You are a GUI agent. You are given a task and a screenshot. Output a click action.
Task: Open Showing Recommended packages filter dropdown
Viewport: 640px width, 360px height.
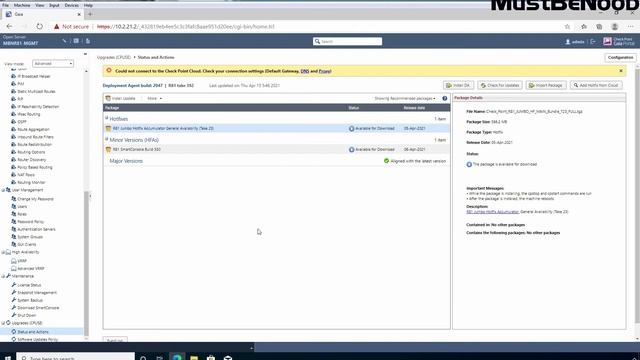pyautogui.click(x=405, y=98)
